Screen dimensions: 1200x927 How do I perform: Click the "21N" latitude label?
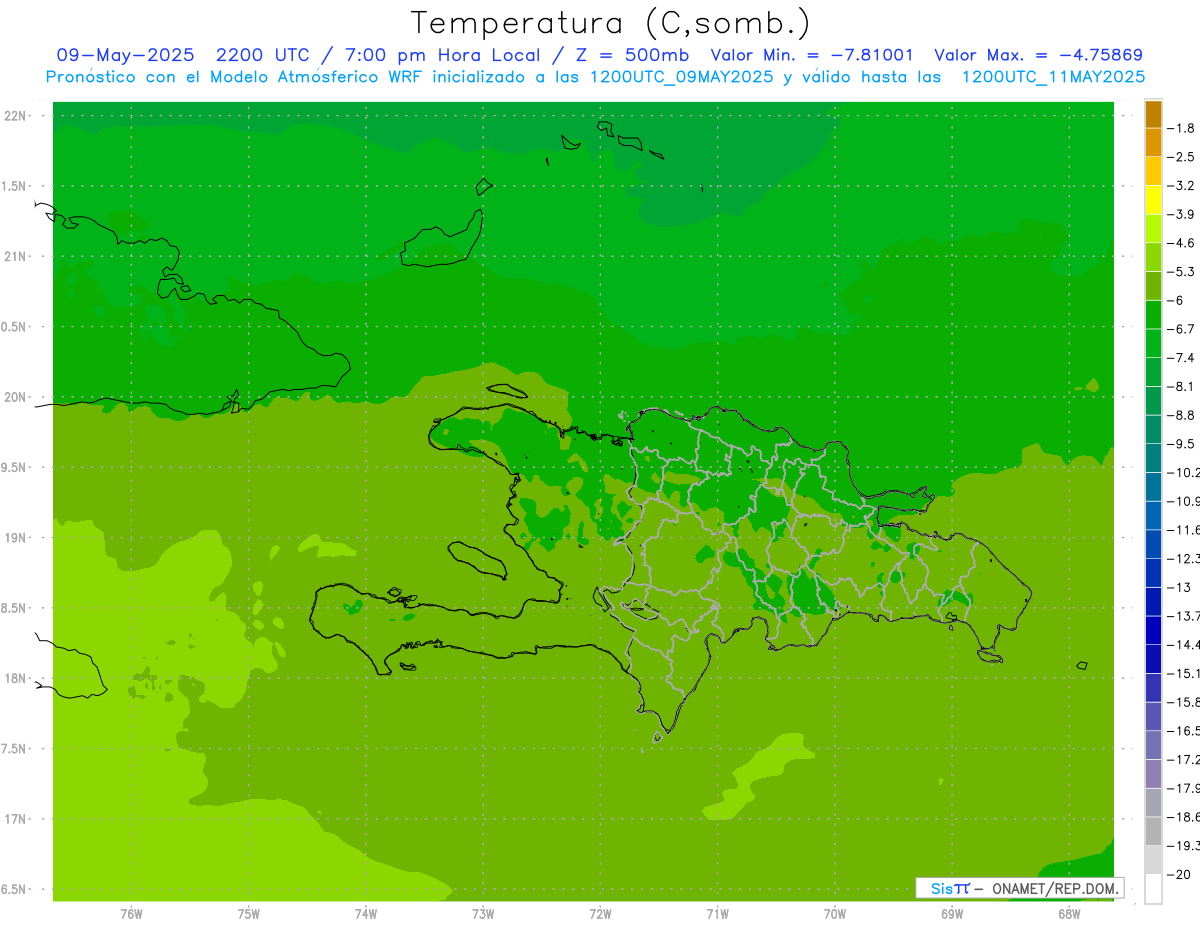(16, 257)
